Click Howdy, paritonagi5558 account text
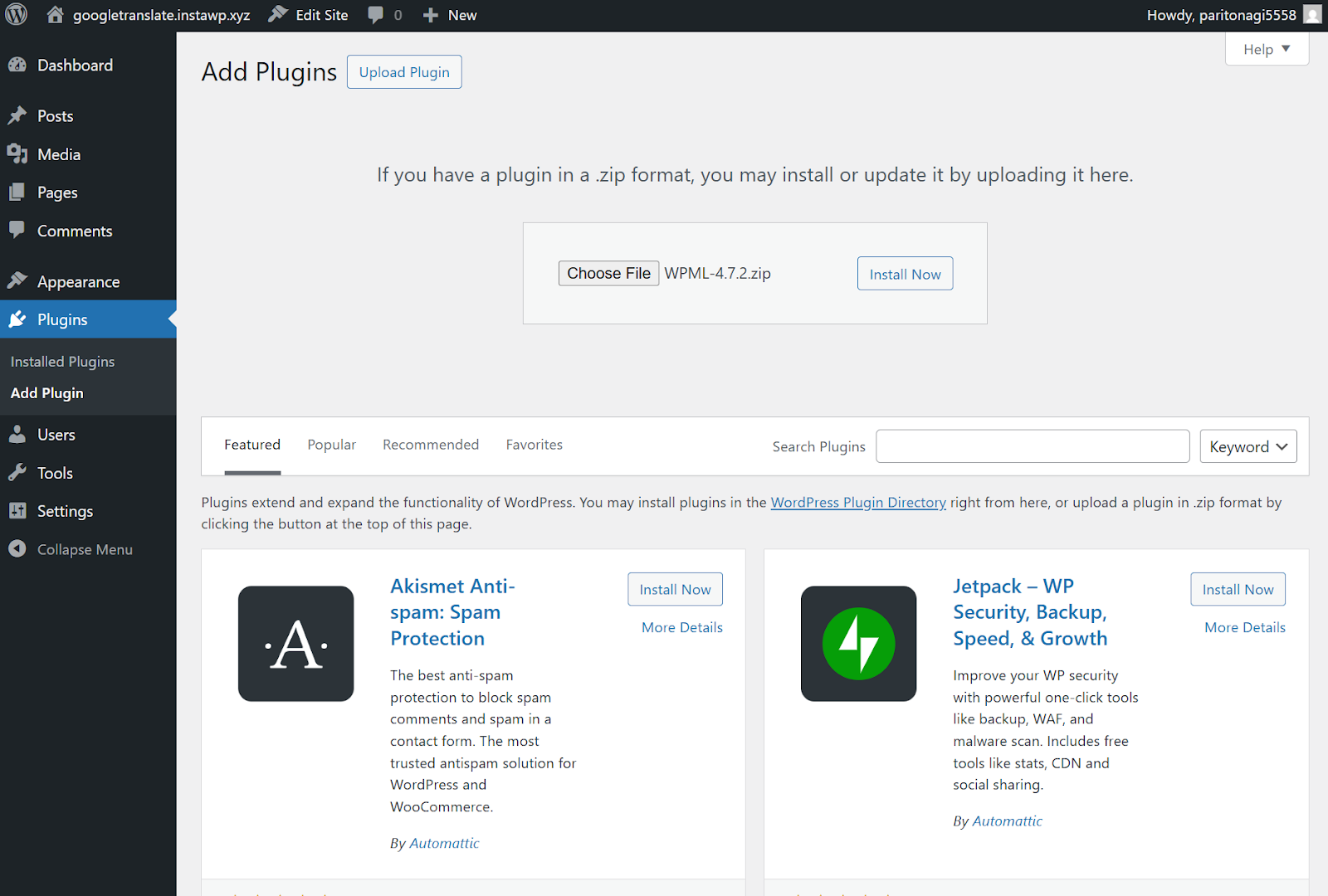This screenshot has height=896, width=1328. pos(1221,15)
